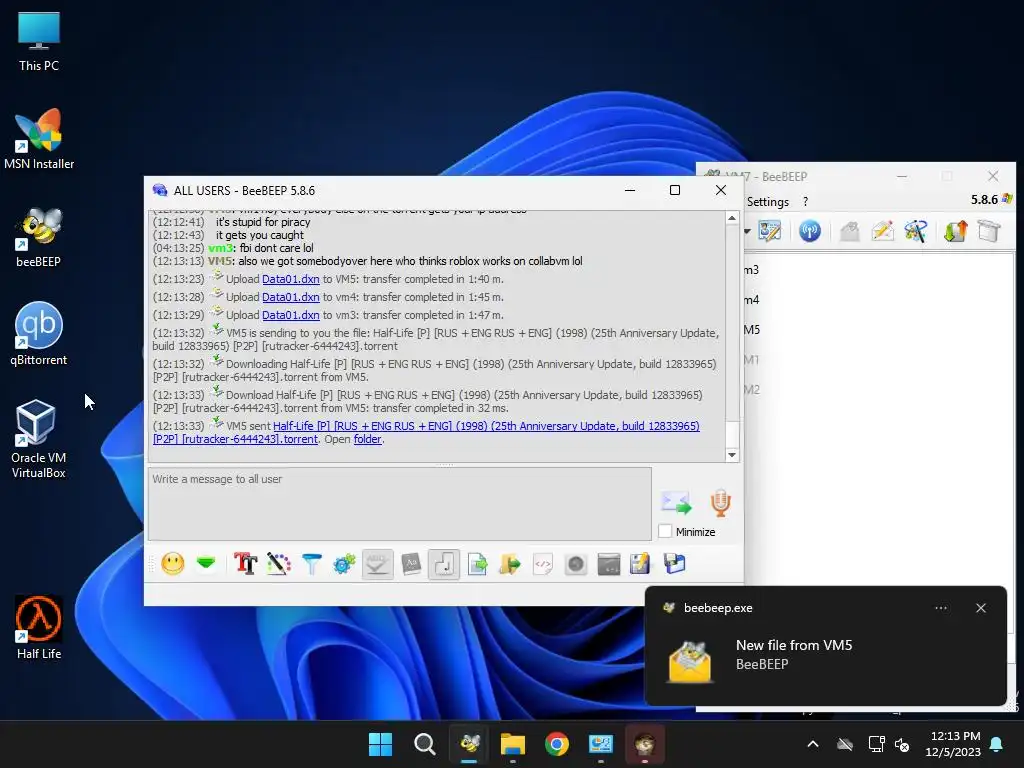
Task: Open the chat settings gears icon
Action: [x=344, y=564]
